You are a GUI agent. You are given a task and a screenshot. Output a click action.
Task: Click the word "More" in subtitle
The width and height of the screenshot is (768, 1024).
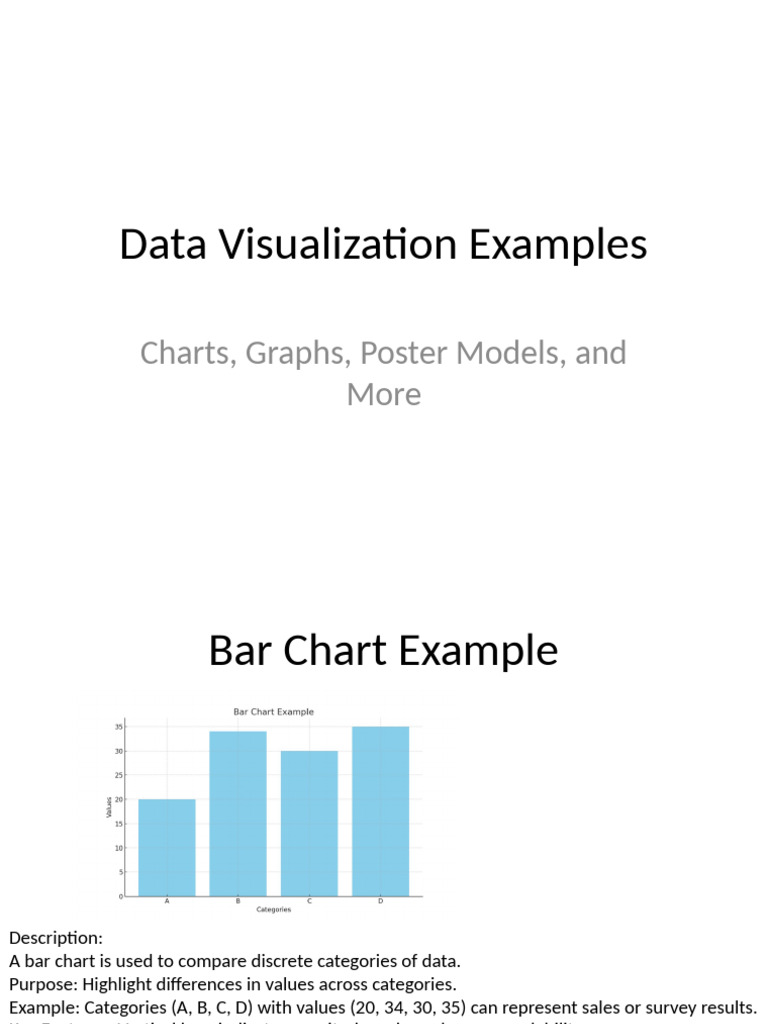[384, 394]
